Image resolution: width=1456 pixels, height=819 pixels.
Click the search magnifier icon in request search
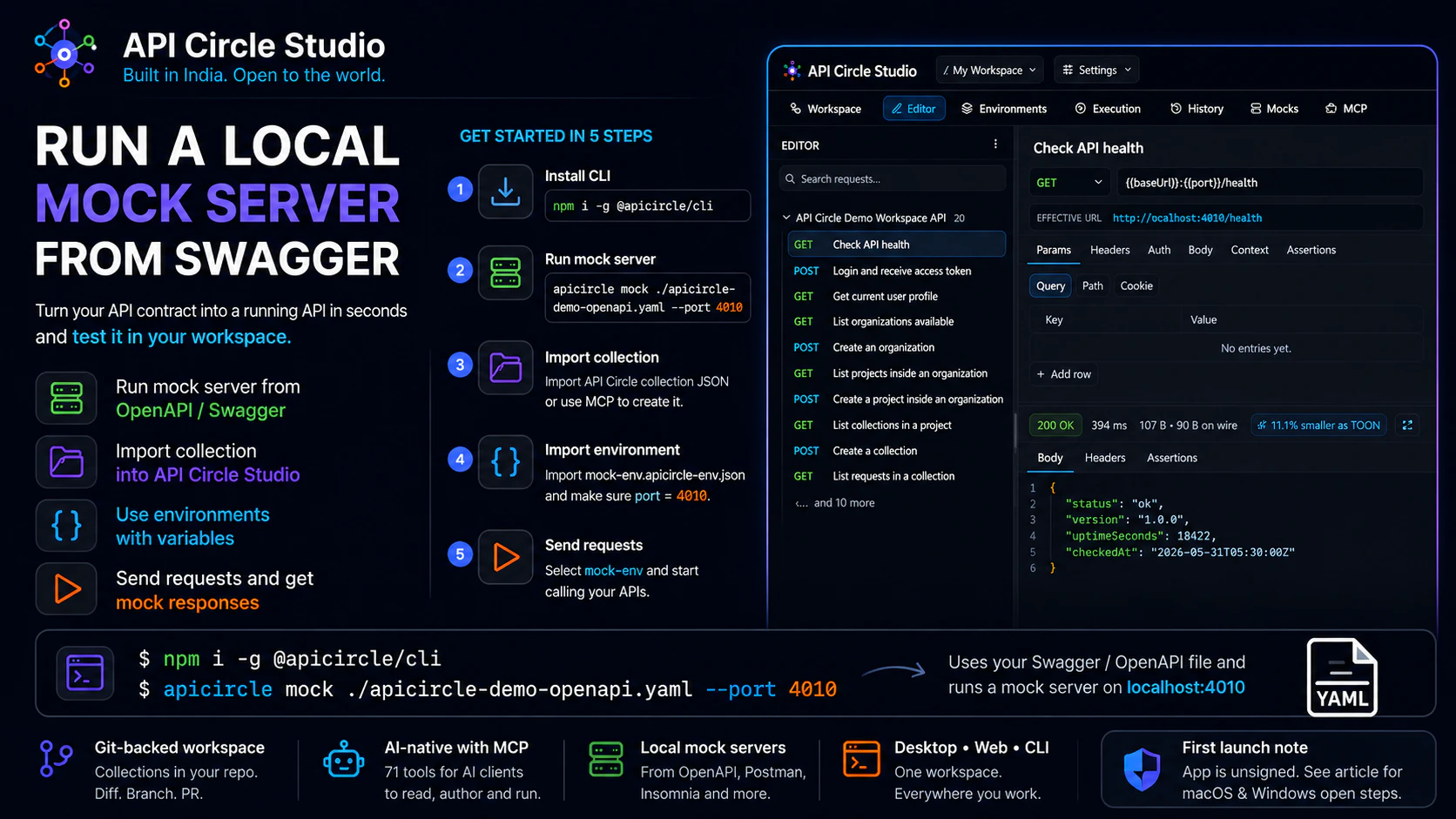[790, 179]
